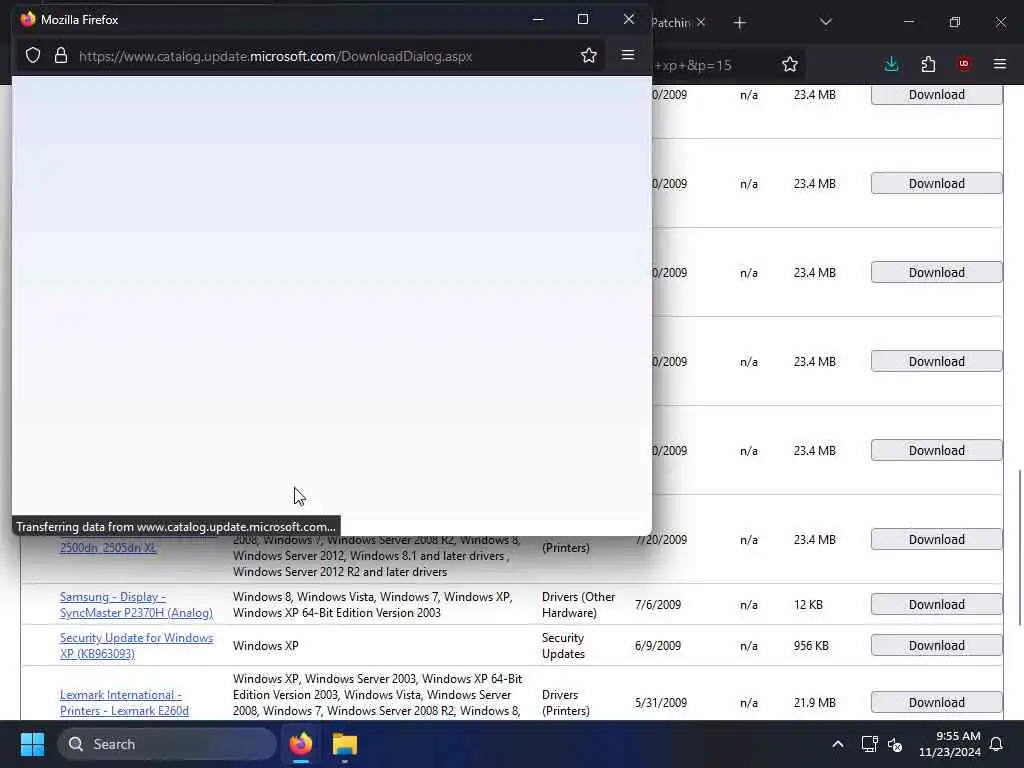Click the '5/31/2009' date cell
Screen dimensions: 1024x768
[660, 703]
